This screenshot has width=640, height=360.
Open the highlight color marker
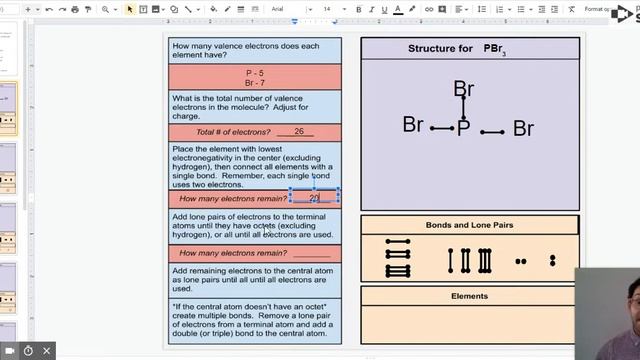click(x=412, y=9)
